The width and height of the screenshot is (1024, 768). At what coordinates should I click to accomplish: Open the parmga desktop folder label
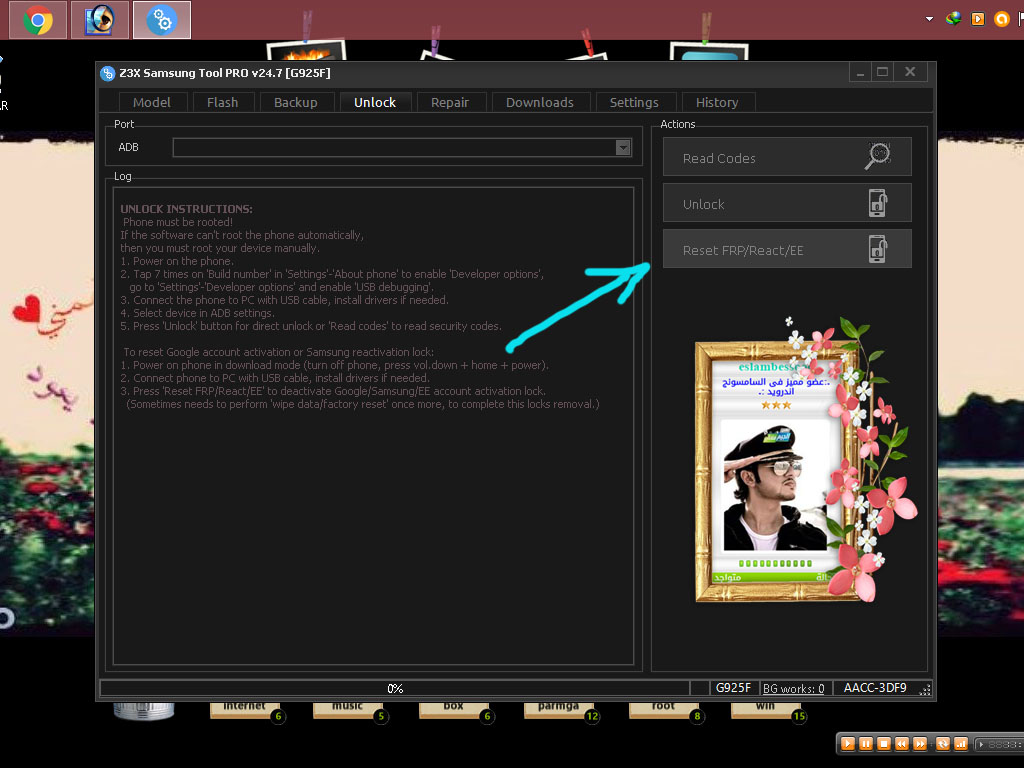558,708
